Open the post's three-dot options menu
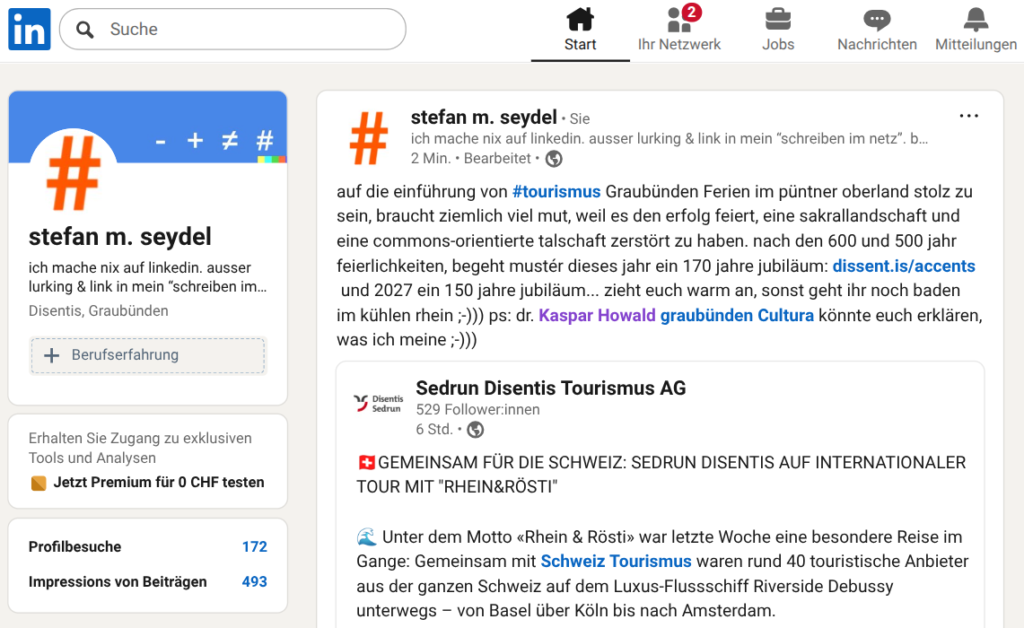Screen dimensions: 1024x628 pyautogui.click(x=968, y=116)
